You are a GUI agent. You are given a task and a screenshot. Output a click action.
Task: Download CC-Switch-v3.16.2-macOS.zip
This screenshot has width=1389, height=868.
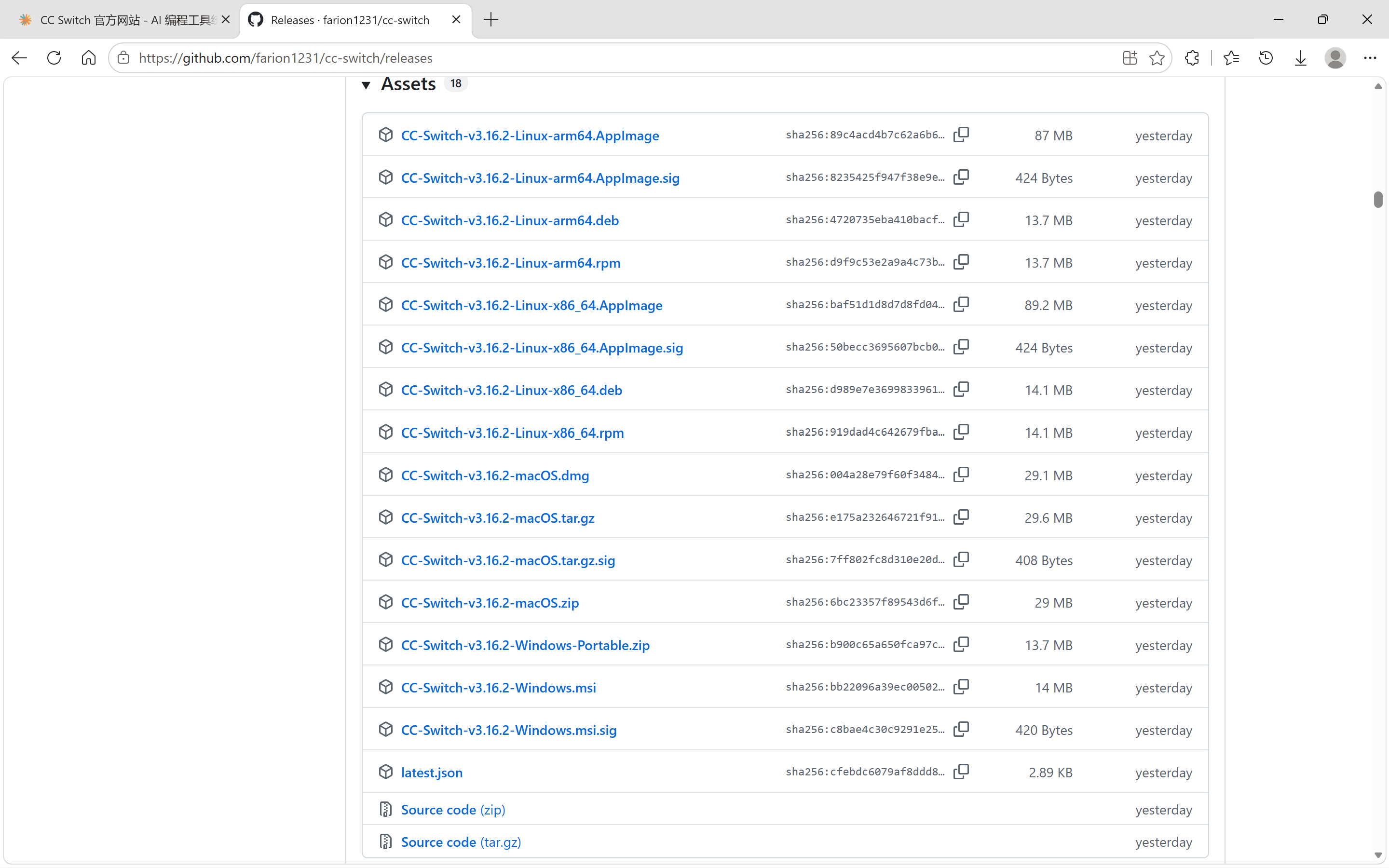pyautogui.click(x=490, y=603)
